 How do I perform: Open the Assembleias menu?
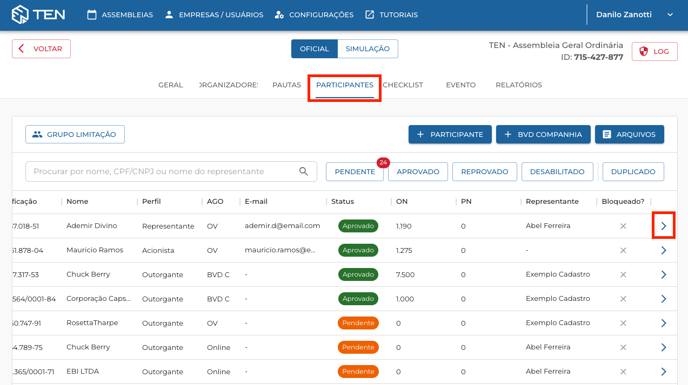tap(120, 14)
